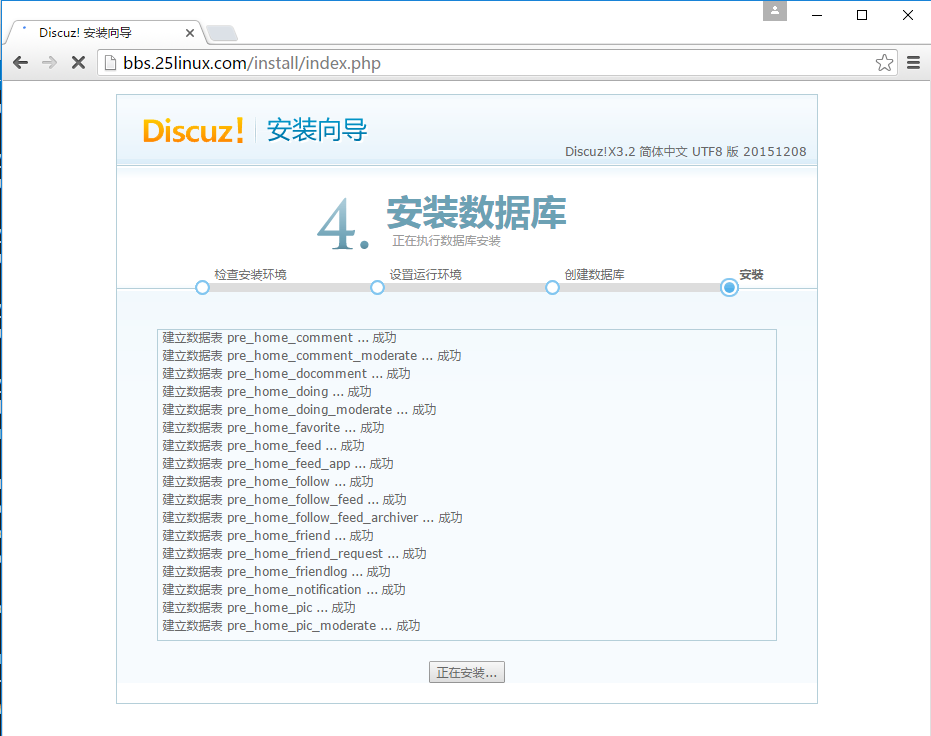Image resolution: width=931 pixels, height=736 pixels.
Task: Open the Chrome user profile icon
Action: pyautogui.click(x=775, y=11)
